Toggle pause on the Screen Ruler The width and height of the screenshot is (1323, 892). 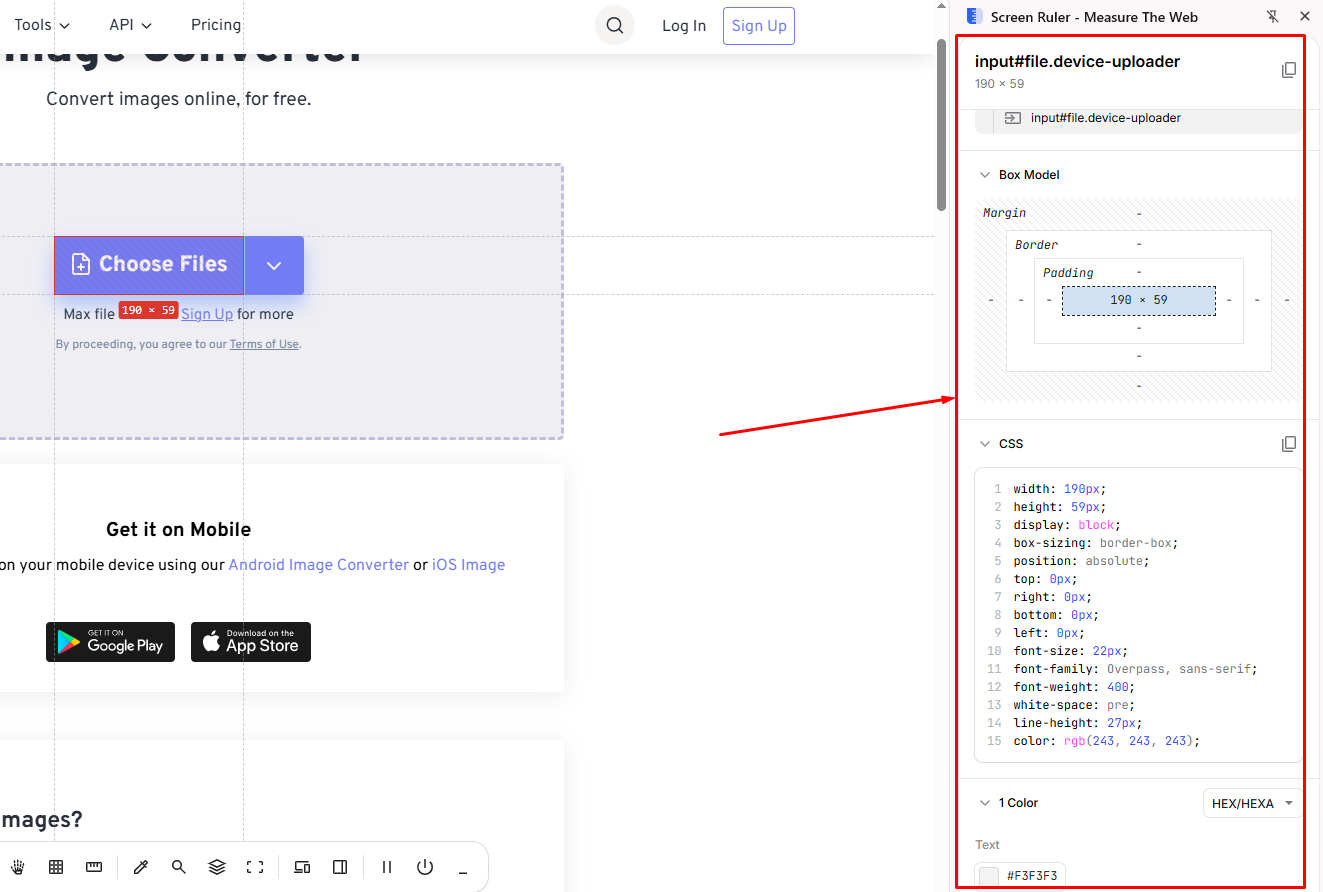pos(387,867)
